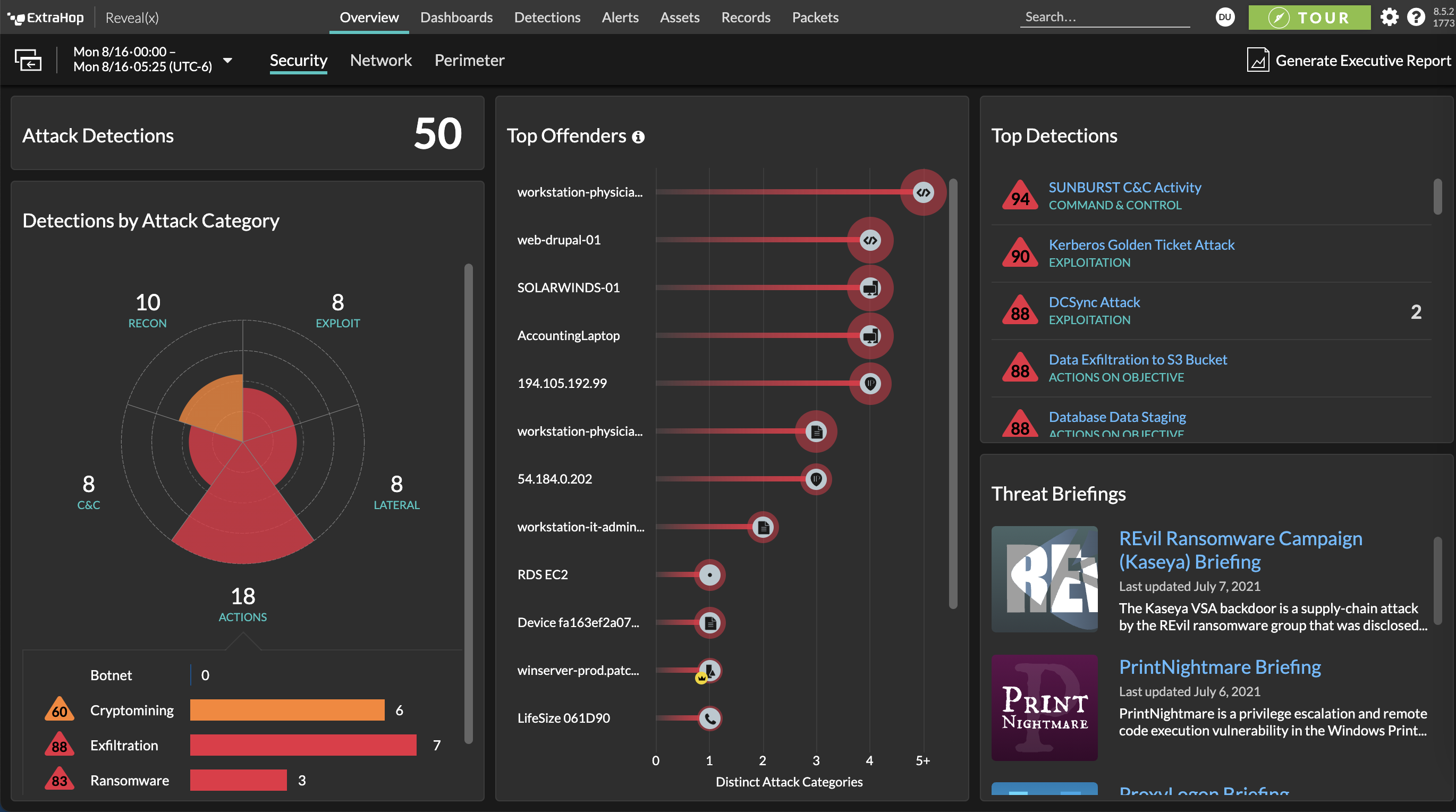Switch to the Network overview tab

point(381,61)
